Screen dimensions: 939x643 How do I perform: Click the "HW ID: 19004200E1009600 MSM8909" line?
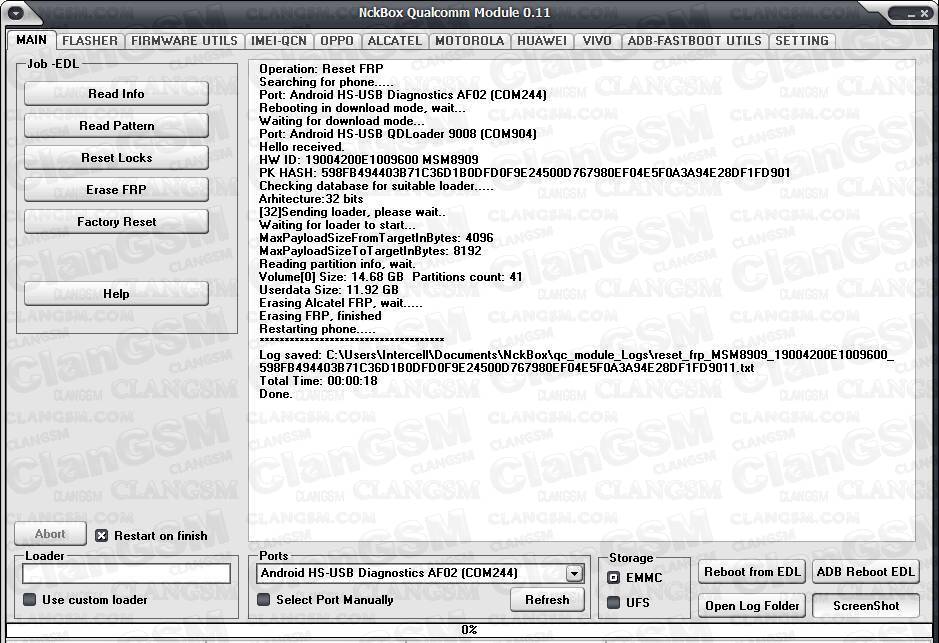369,160
